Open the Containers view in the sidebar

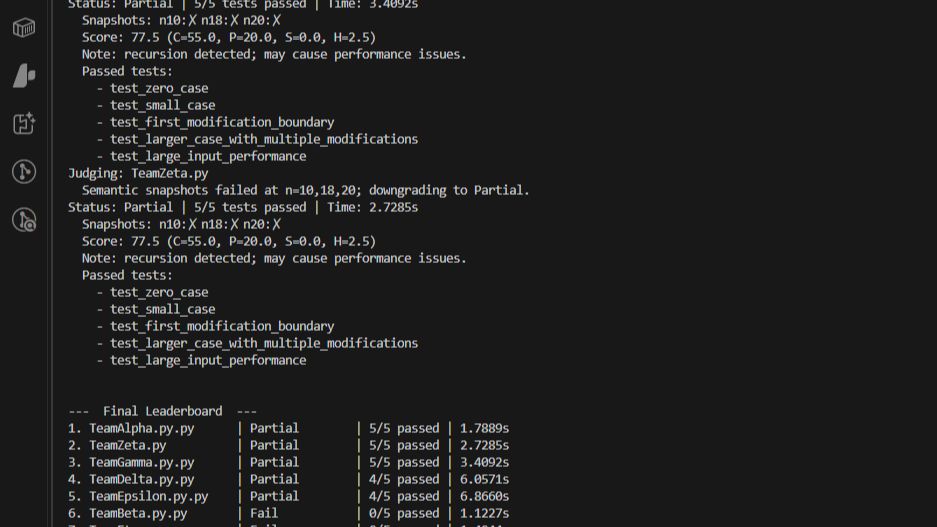[x=24, y=27]
